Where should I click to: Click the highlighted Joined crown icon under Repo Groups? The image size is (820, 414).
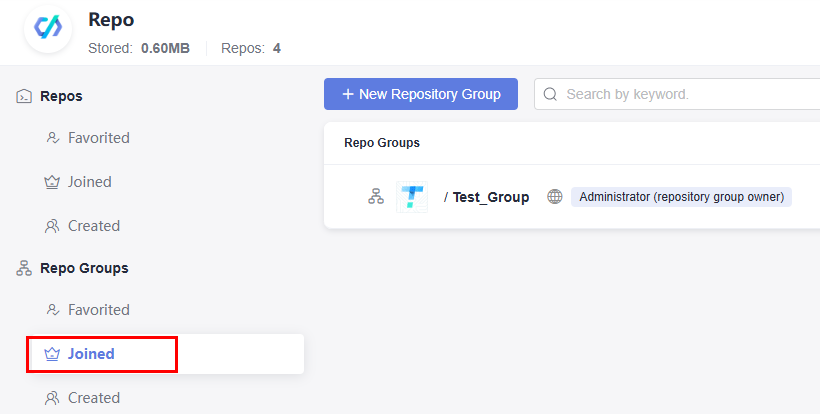52,354
